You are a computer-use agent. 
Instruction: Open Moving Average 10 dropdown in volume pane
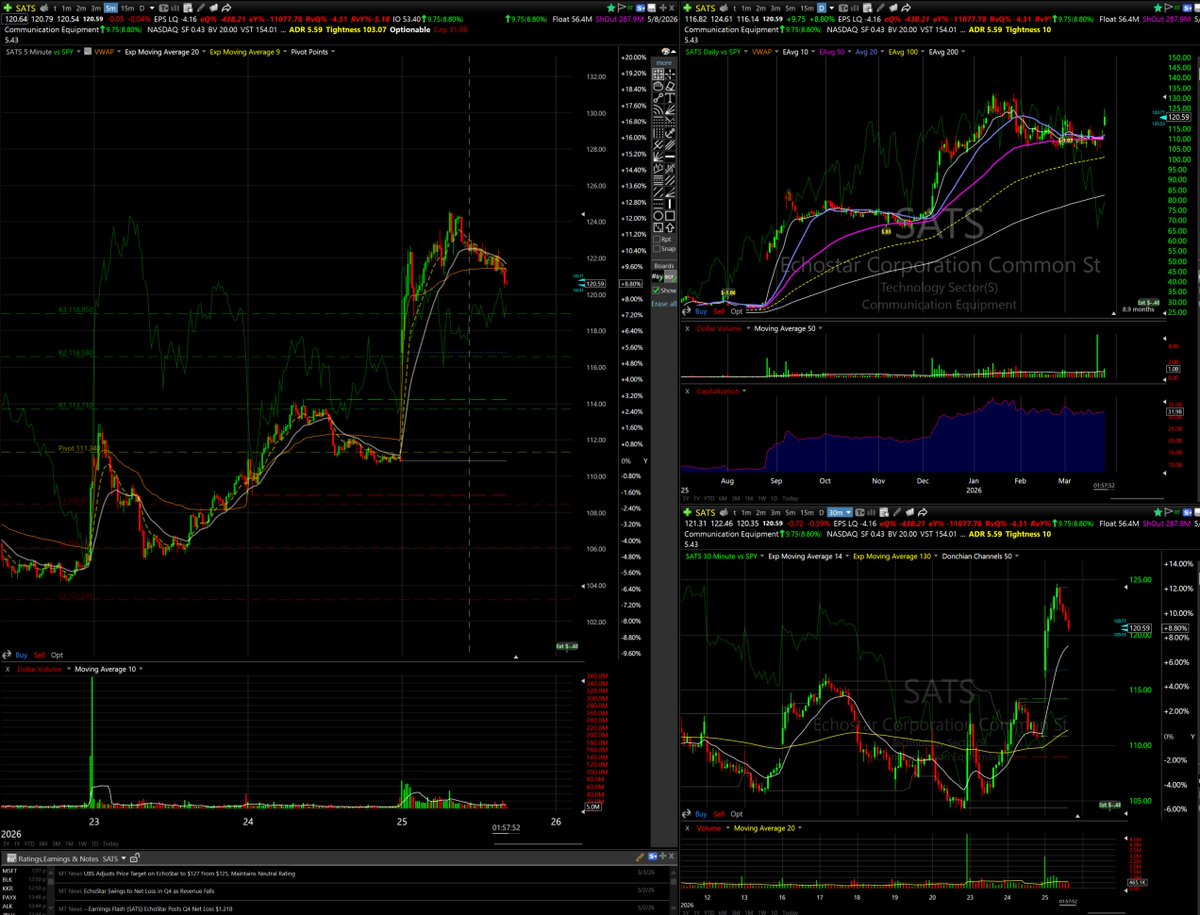point(141,669)
